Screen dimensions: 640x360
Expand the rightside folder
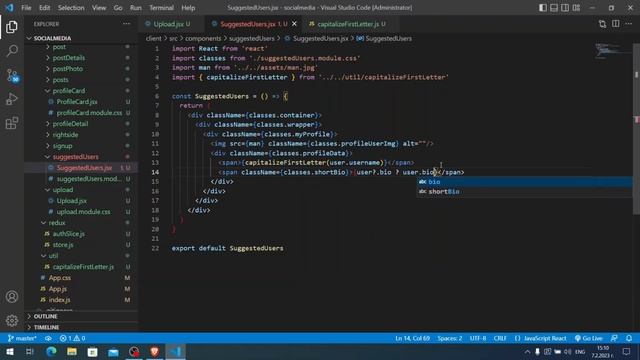coord(65,135)
